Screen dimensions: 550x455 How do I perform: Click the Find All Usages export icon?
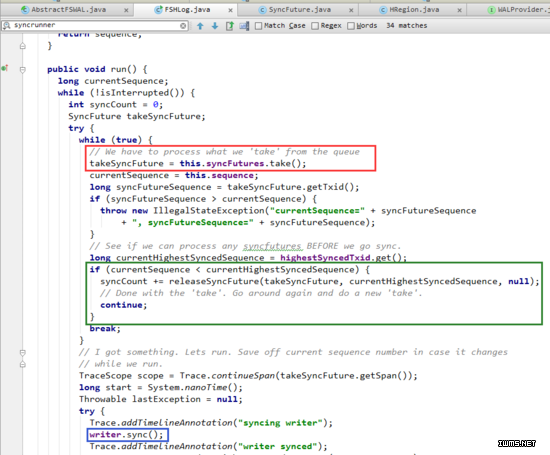230,26
